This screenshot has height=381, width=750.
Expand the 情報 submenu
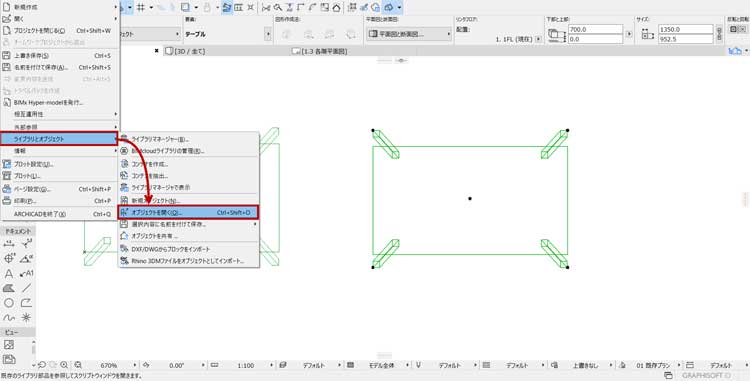pos(59,151)
